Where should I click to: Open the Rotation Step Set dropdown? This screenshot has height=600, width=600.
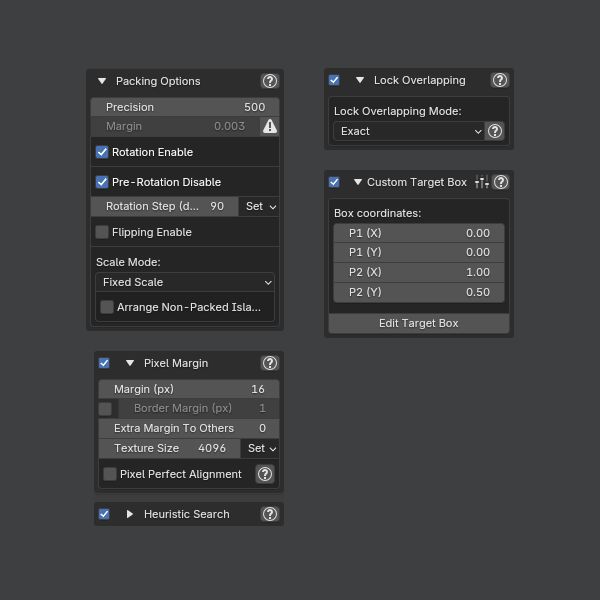(260, 206)
